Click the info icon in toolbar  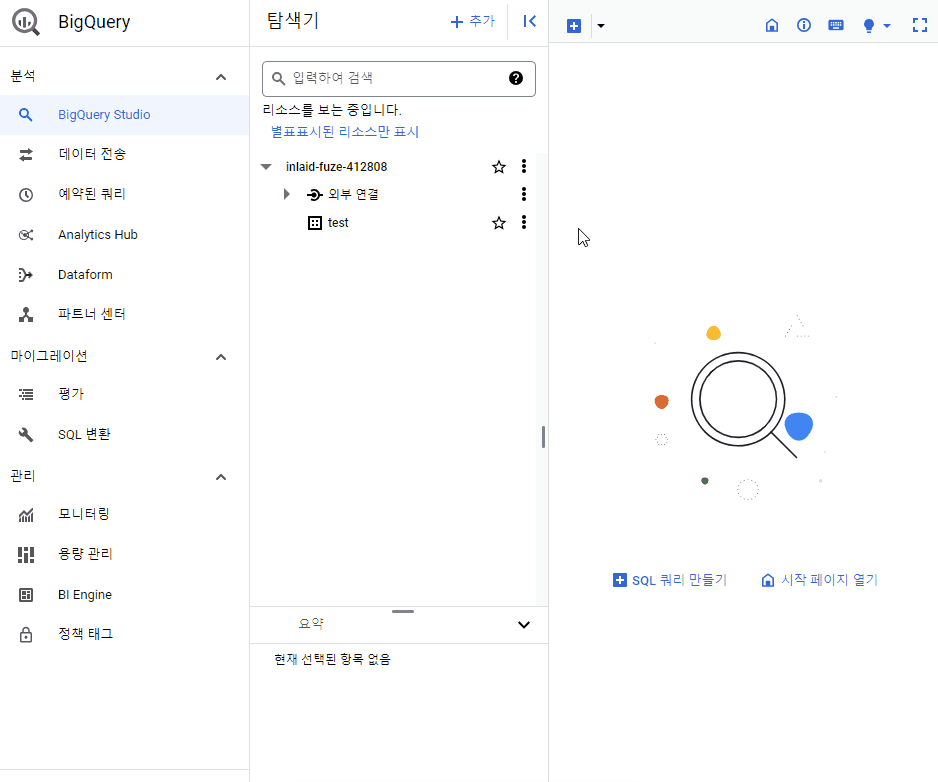(x=804, y=25)
